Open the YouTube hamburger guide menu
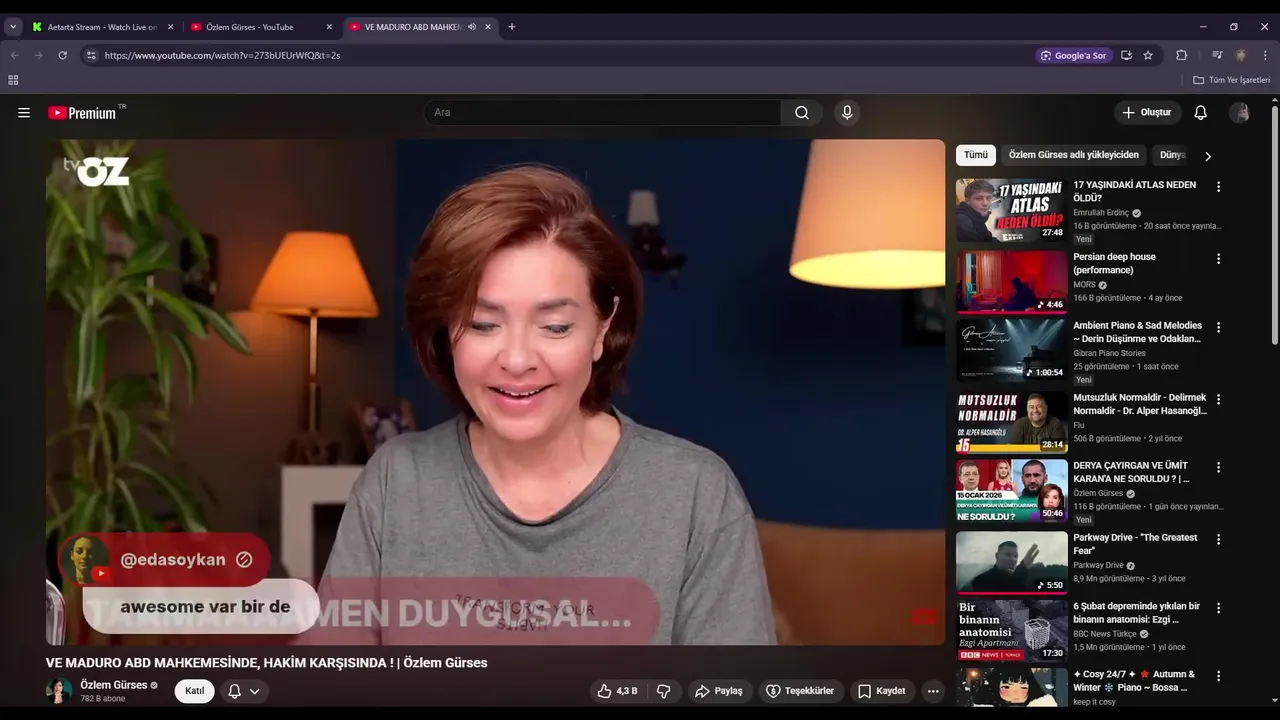 click(24, 113)
